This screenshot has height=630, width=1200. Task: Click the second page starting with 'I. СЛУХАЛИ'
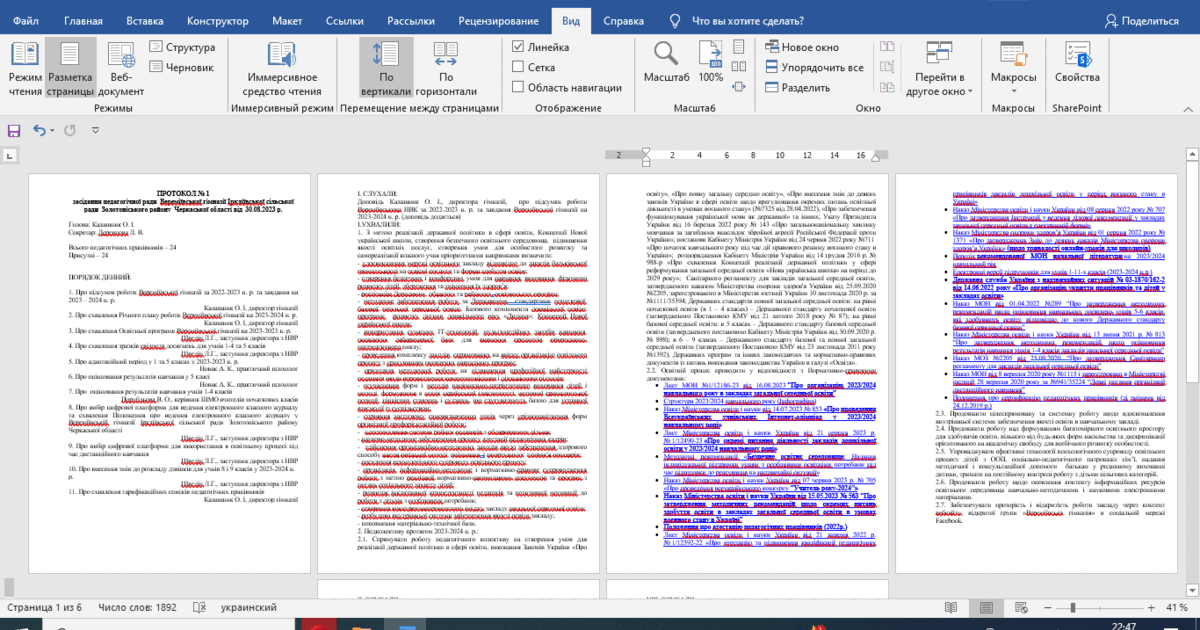click(456, 373)
